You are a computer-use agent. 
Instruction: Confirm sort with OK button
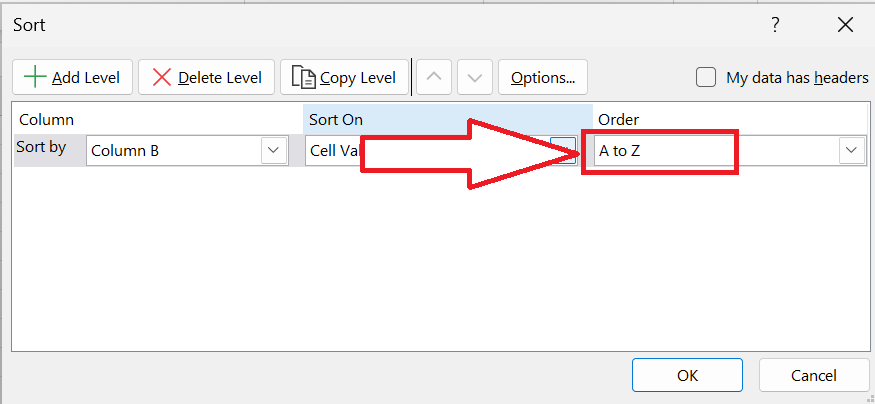(688, 375)
